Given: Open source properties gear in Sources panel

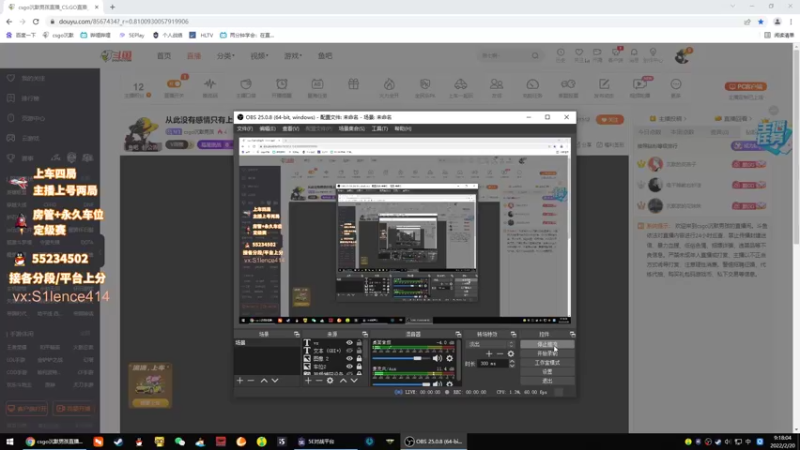Looking at the screenshot, I should [330, 381].
